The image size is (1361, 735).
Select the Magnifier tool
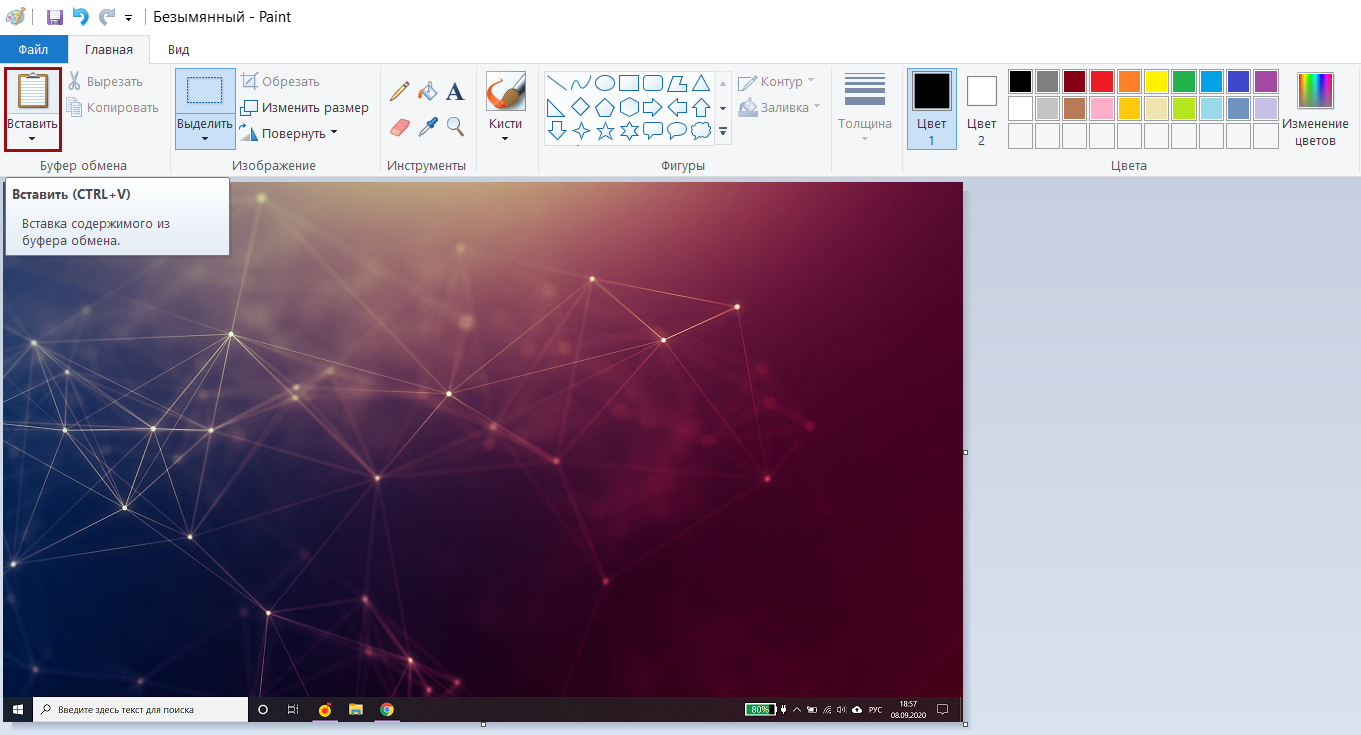point(455,126)
